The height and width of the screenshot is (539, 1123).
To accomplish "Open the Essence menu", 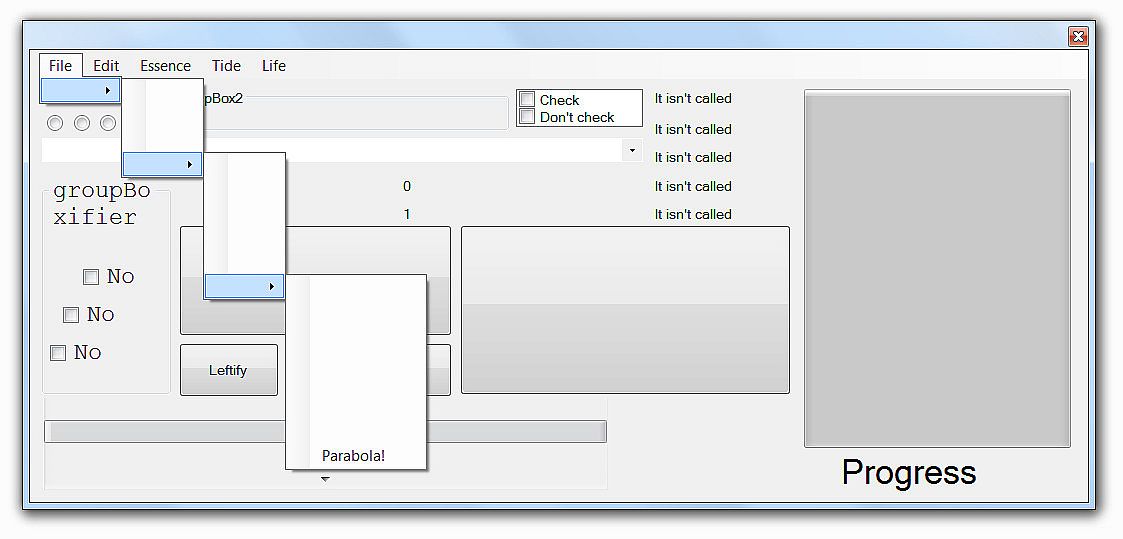I will tap(165, 66).
